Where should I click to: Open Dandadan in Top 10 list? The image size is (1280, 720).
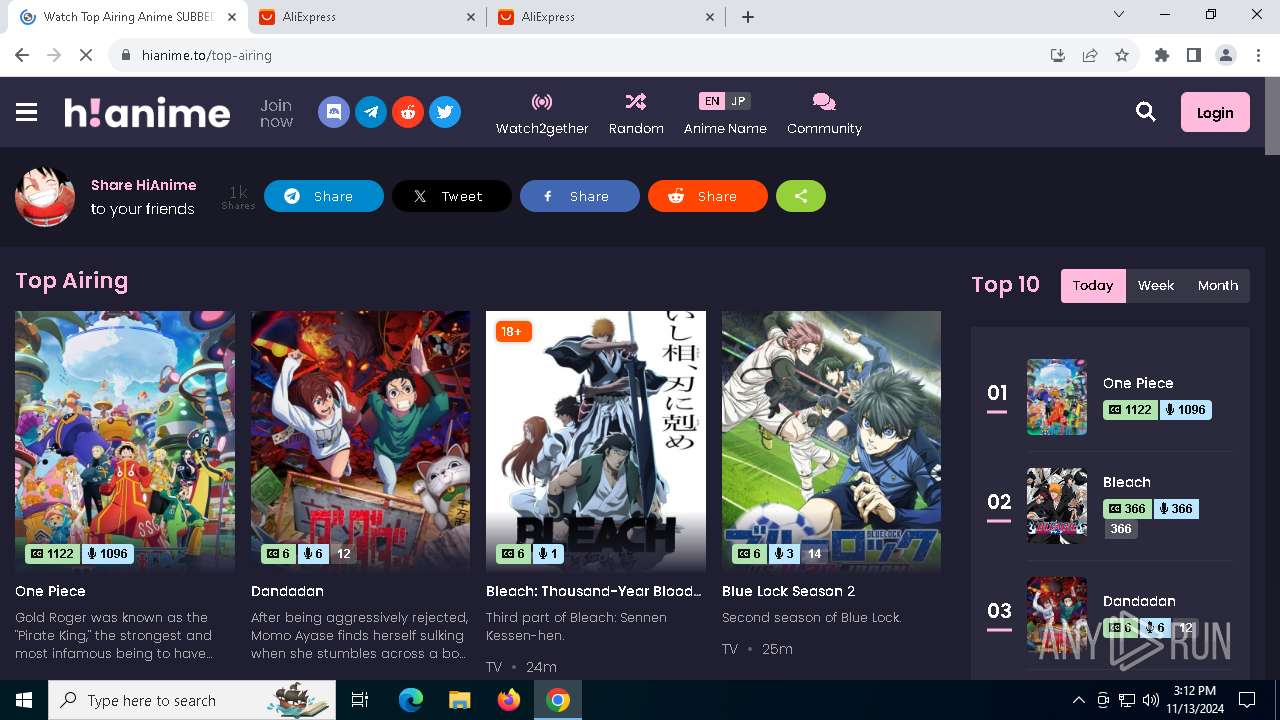click(x=1139, y=601)
